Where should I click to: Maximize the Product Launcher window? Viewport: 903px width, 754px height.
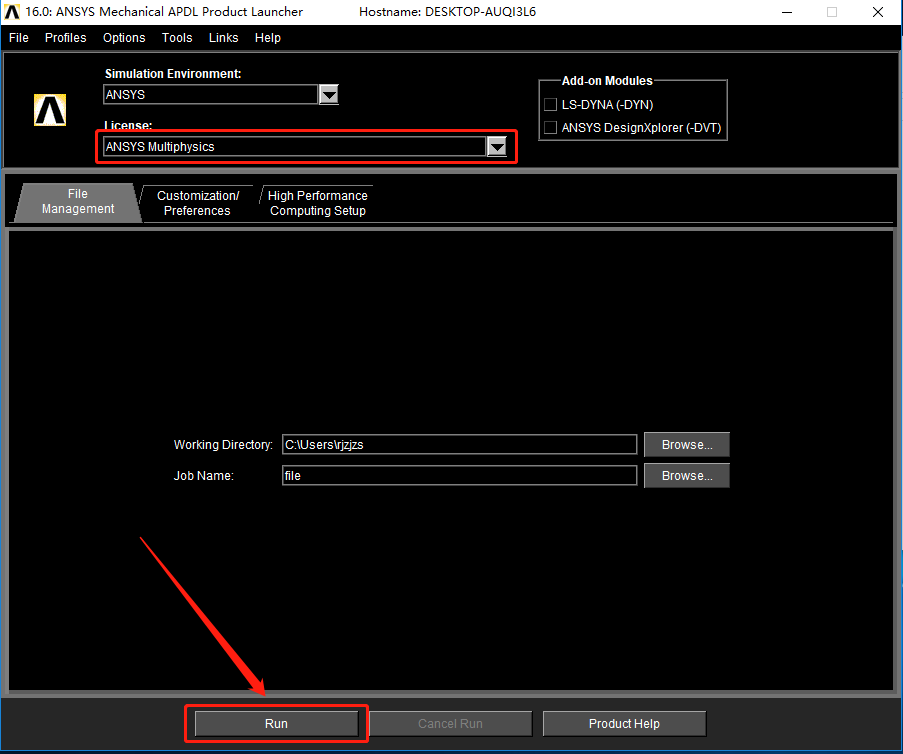(x=832, y=12)
